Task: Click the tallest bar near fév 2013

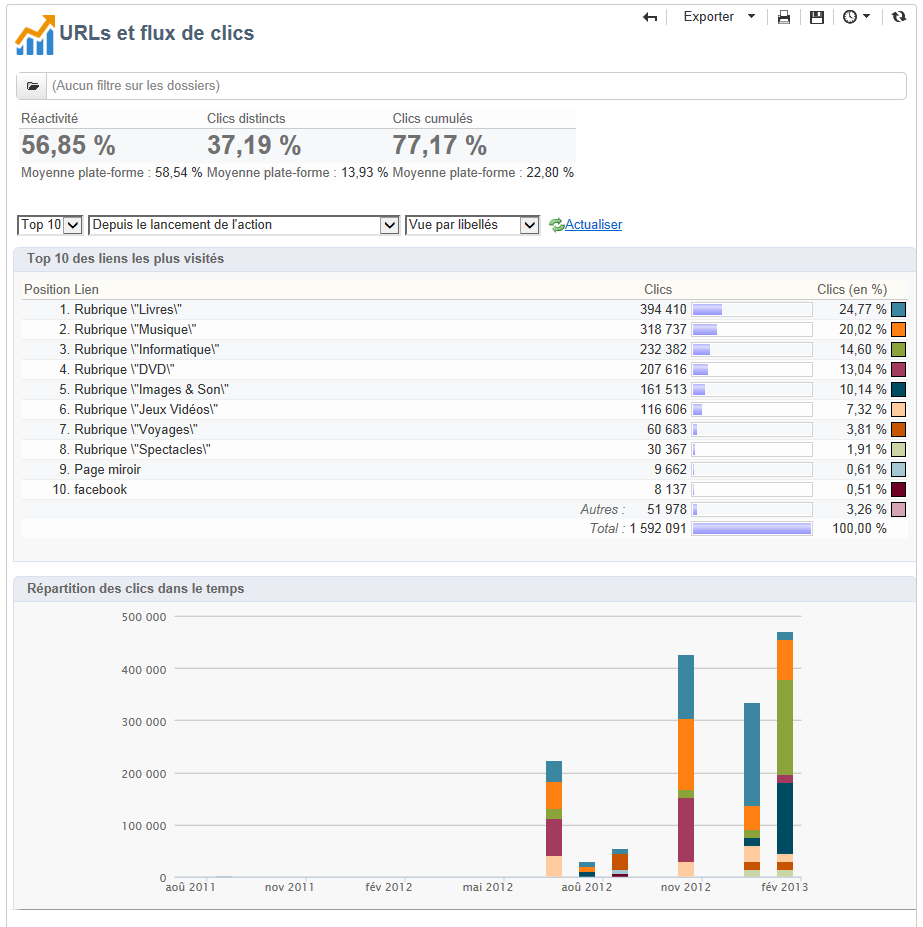Action: click(785, 755)
